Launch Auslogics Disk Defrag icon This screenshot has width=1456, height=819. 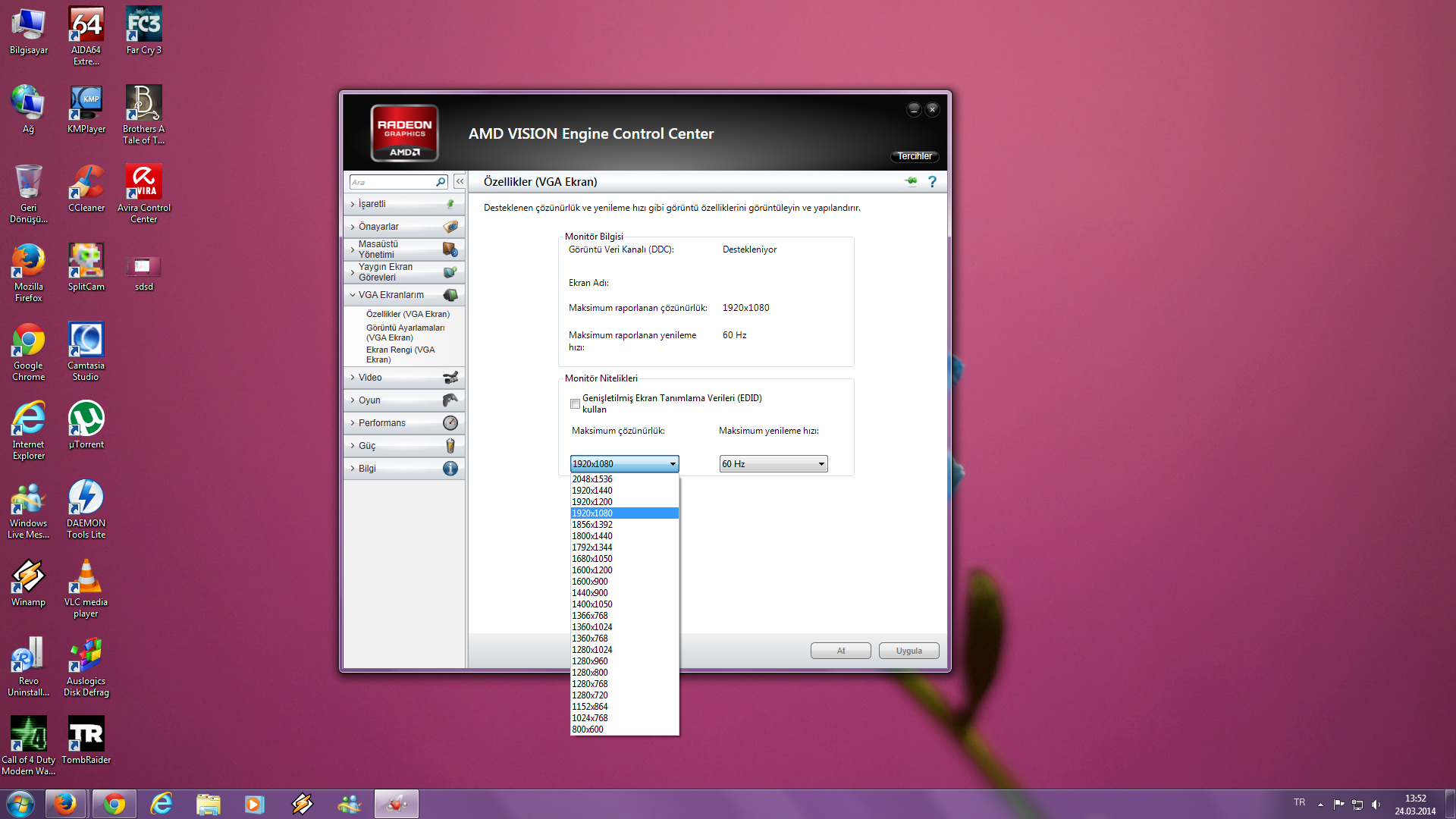pos(86,667)
